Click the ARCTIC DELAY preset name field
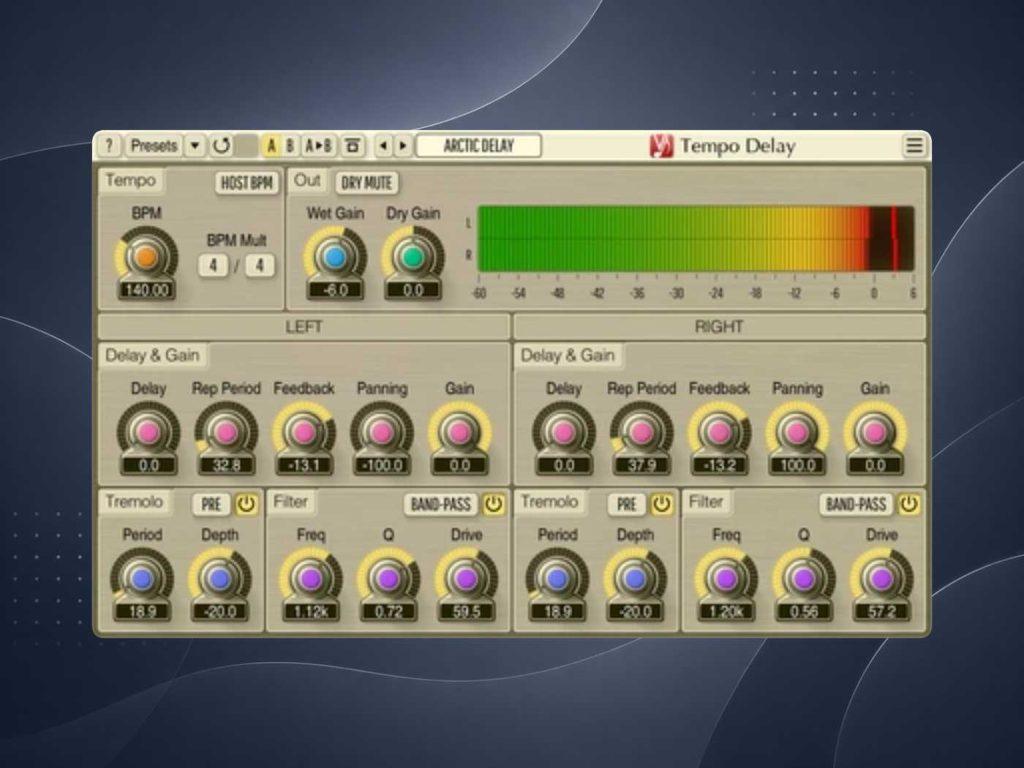This screenshot has width=1024, height=768. pos(479,146)
